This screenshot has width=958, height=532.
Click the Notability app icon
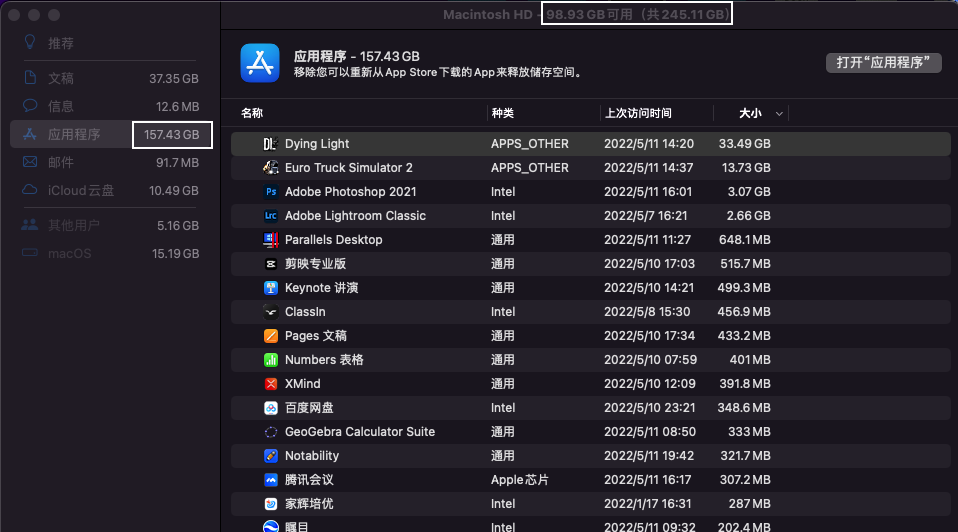tap(270, 456)
